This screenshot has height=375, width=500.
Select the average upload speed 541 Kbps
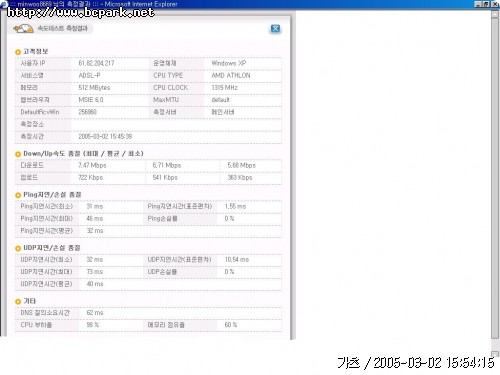point(165,177)
